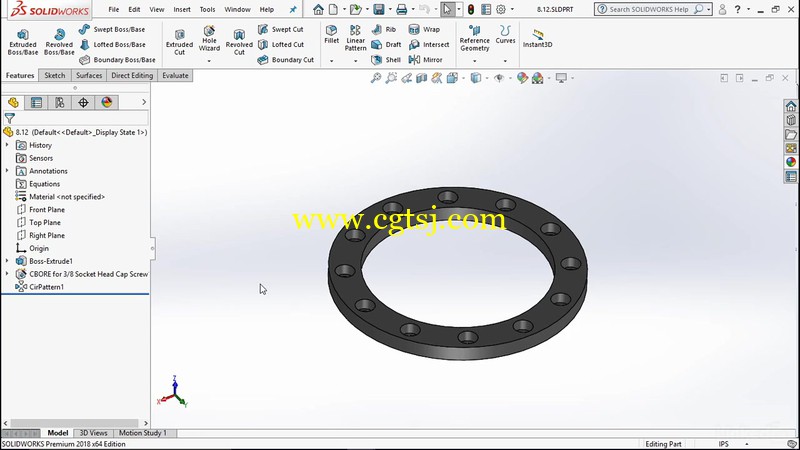The image size is (800, 450).
Task: Switch to the Surfaces tab
Action: coord(89,76)
